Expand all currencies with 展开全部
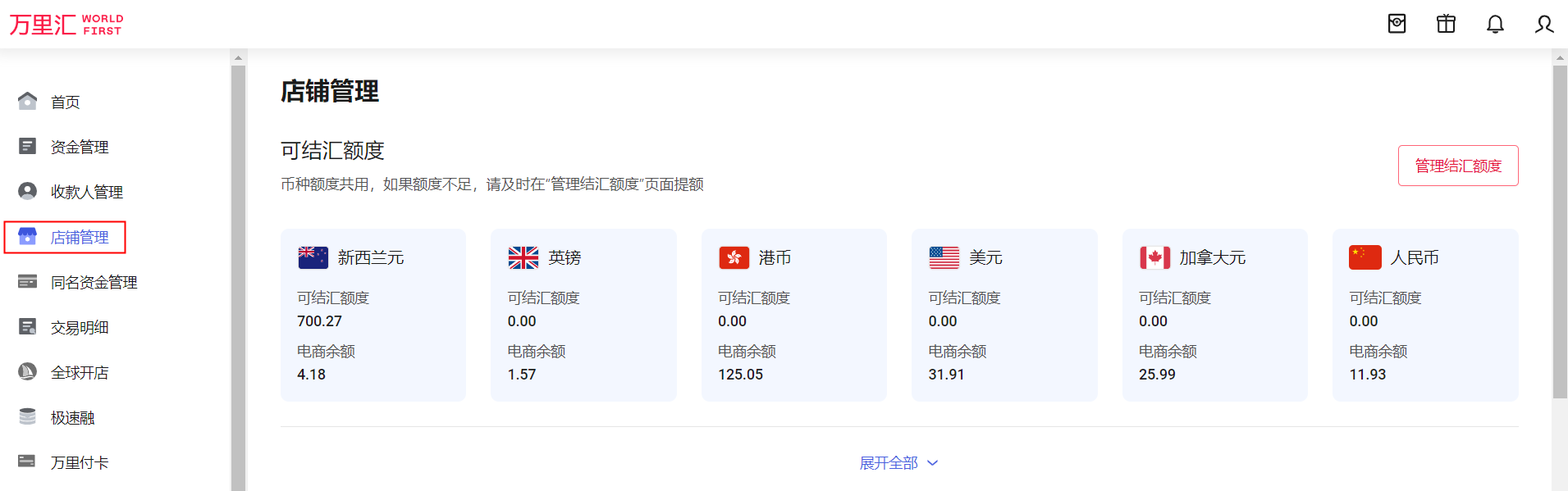 [x=889, y=463]
